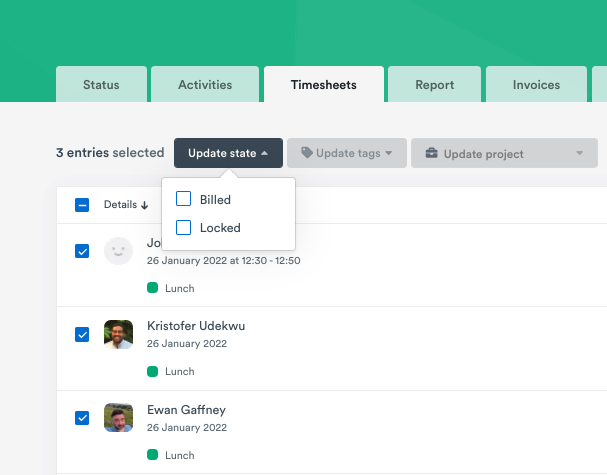Open the Activities tab
The height and width of the screenshot is (475, 607).
coord(205,85)
